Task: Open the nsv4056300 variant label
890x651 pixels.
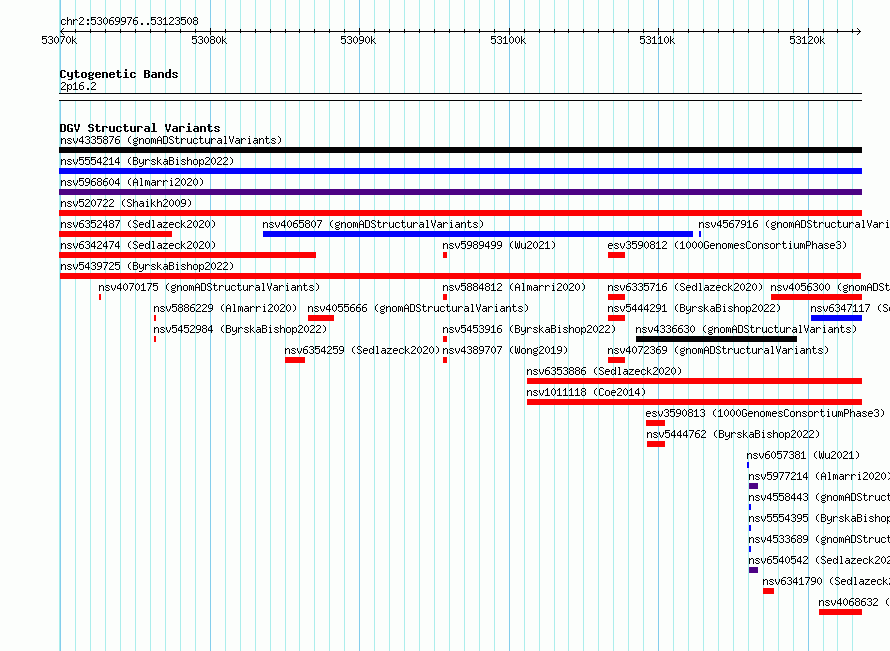Action: 830,287
